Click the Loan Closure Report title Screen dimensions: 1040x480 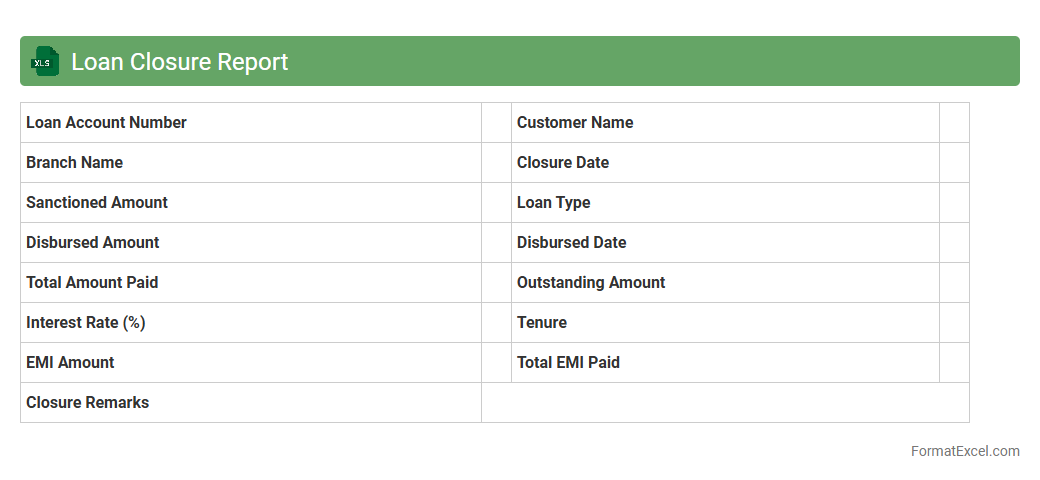[179, 62]
